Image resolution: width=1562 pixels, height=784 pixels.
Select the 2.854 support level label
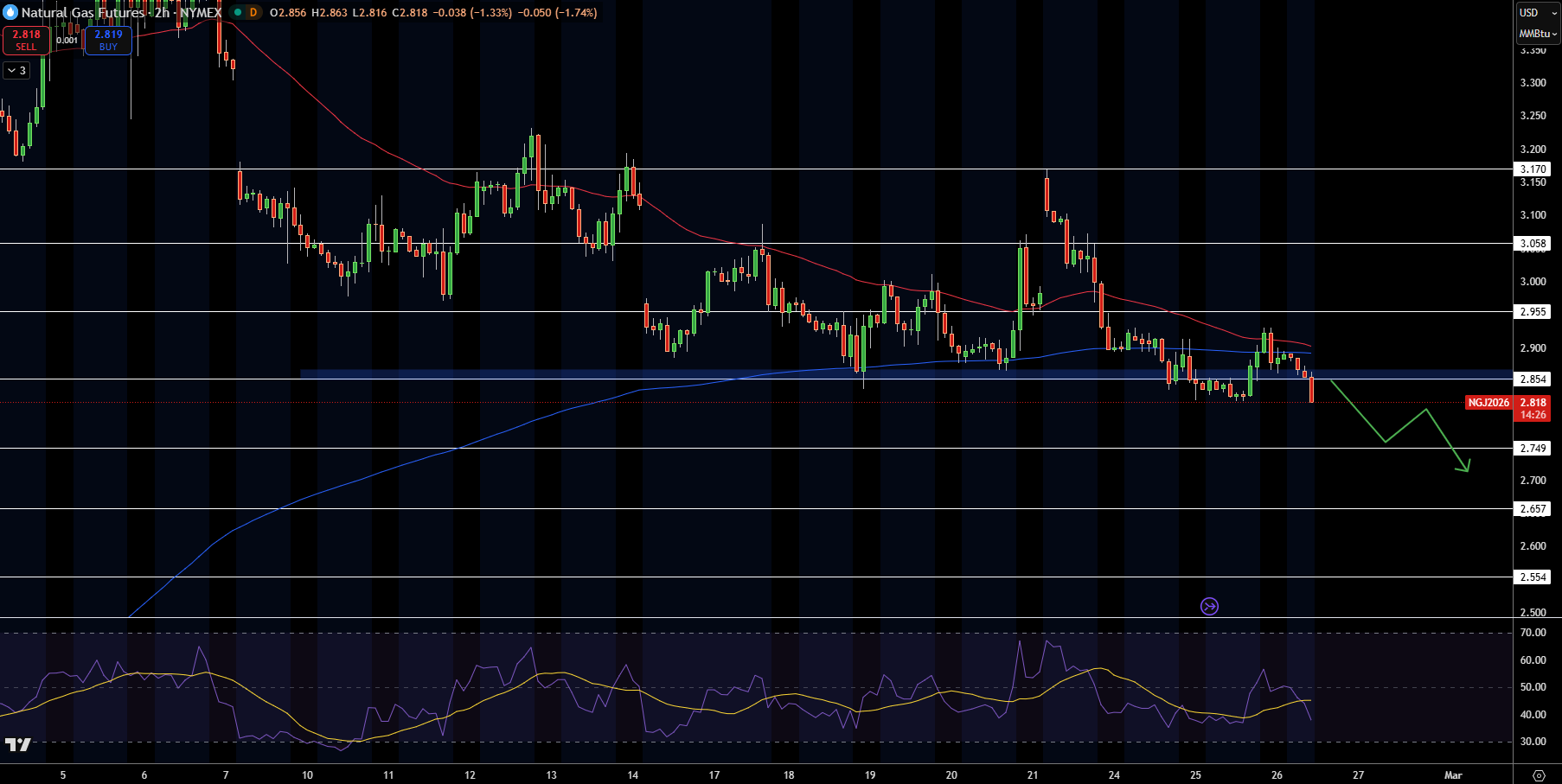click(x=1533, y=379)
